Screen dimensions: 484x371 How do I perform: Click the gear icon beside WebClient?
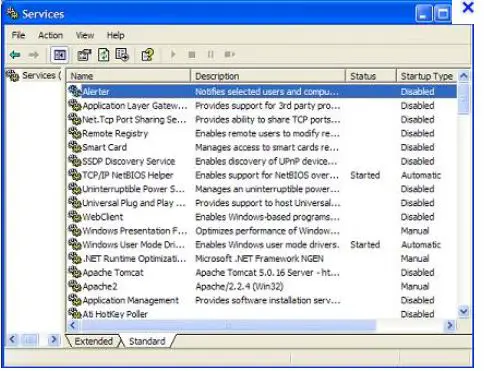[75, 216]
